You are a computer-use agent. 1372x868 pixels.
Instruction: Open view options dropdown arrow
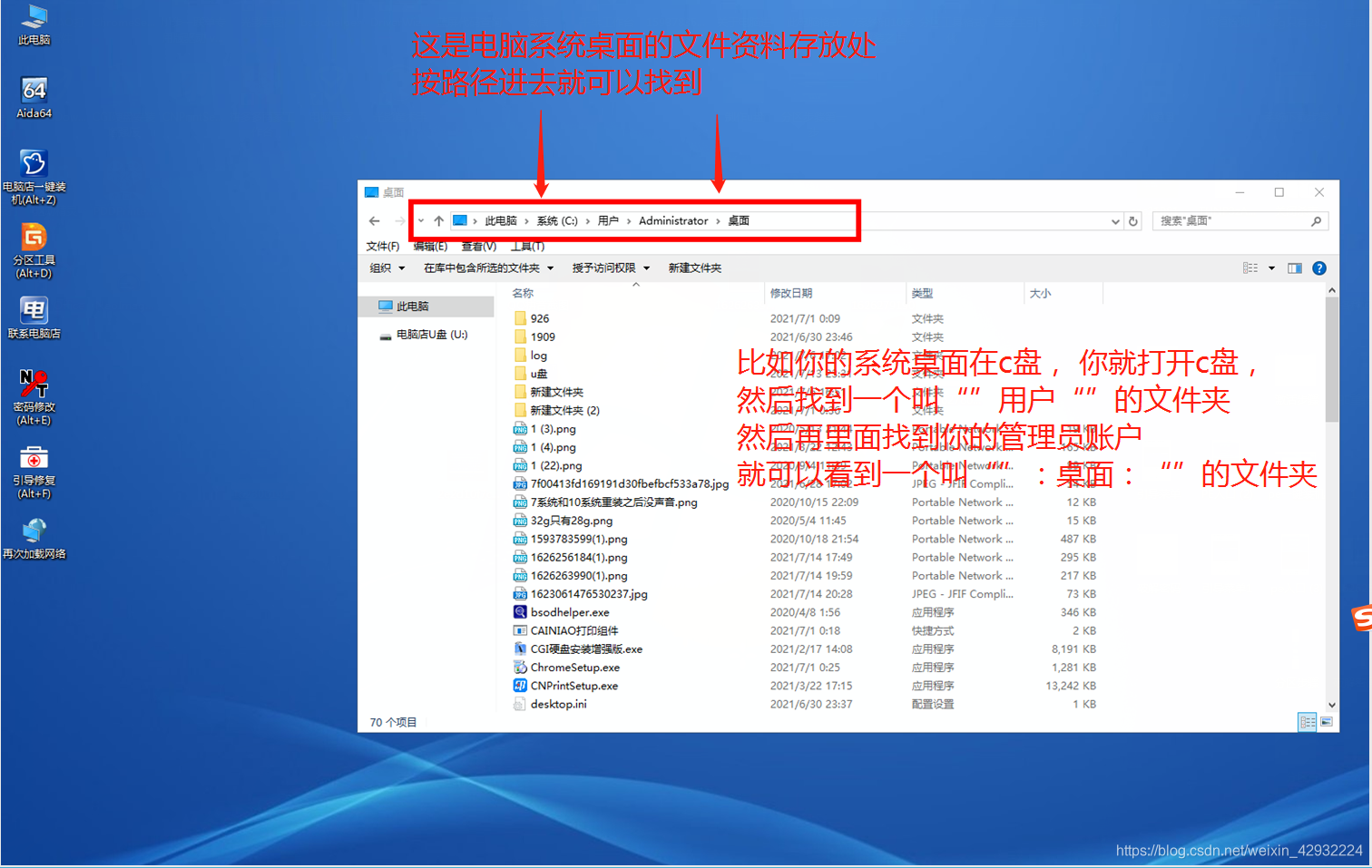pos(1271,268)
